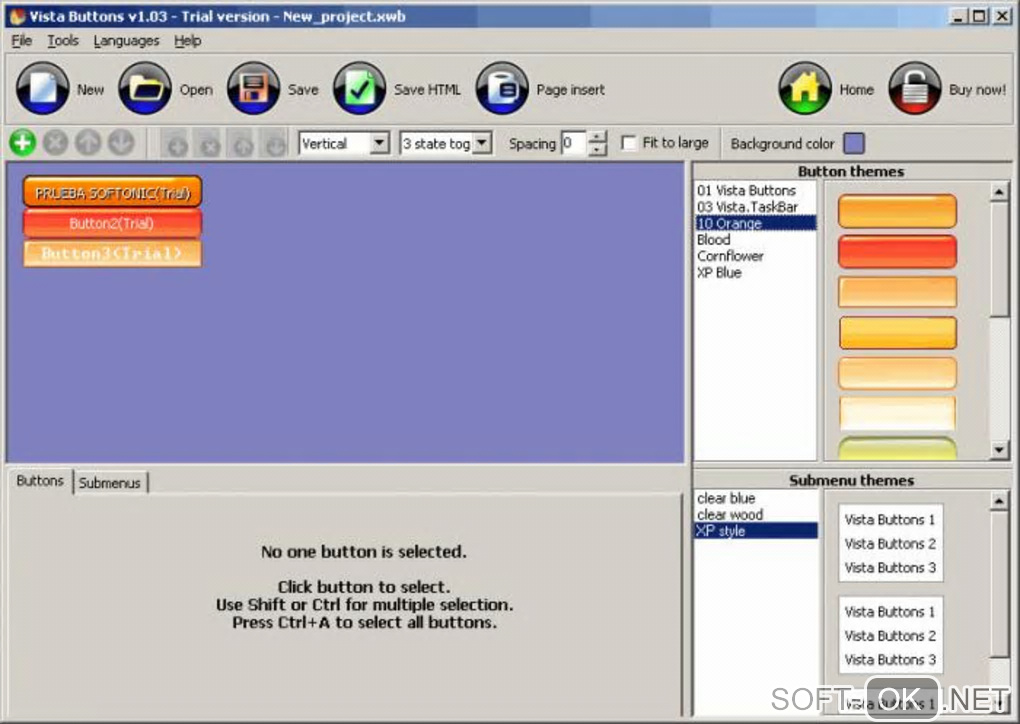The image size is (1020, 724).
Task: Choose the 01 Vista Buttons theme
Action: click(755, 191)
